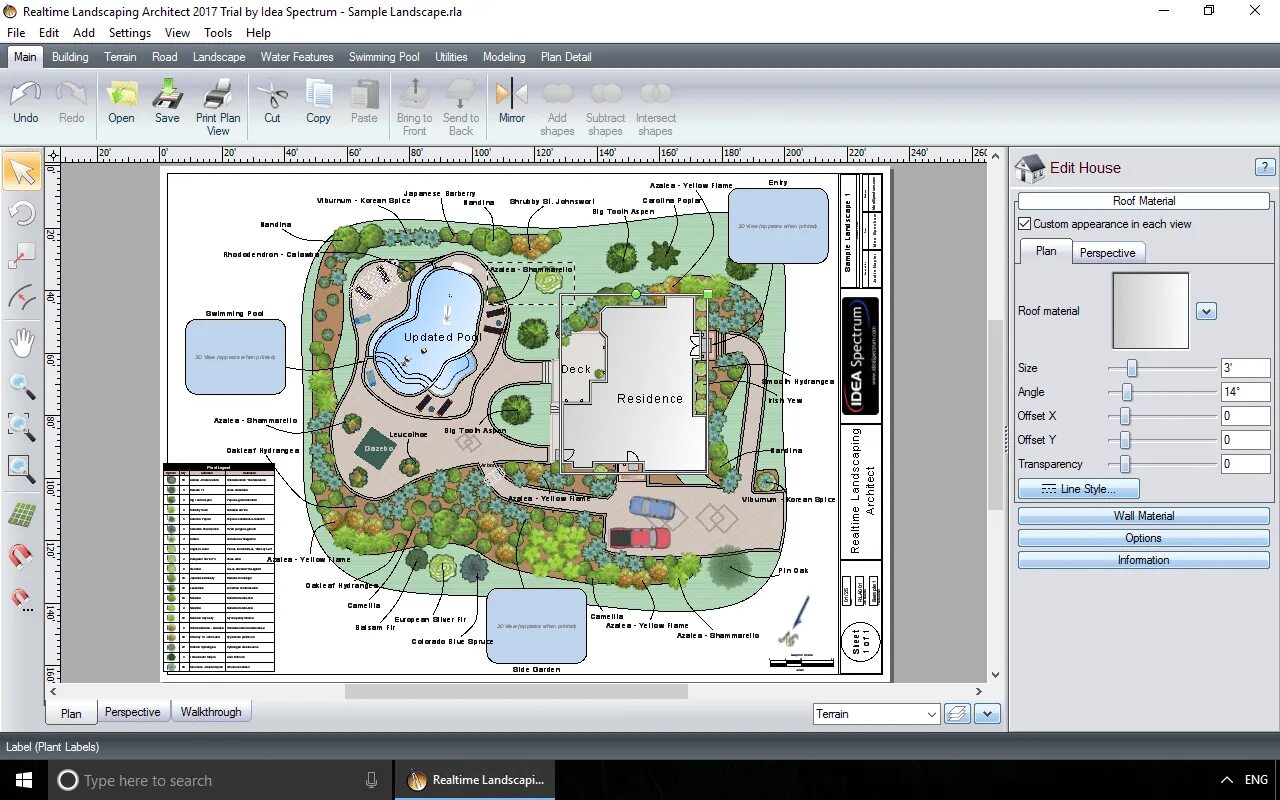Image resolution: width=1280 pixels, height=800 pixels.
Task: Expand the blue arrow button next to layers
Action: [x=988, y=714]
